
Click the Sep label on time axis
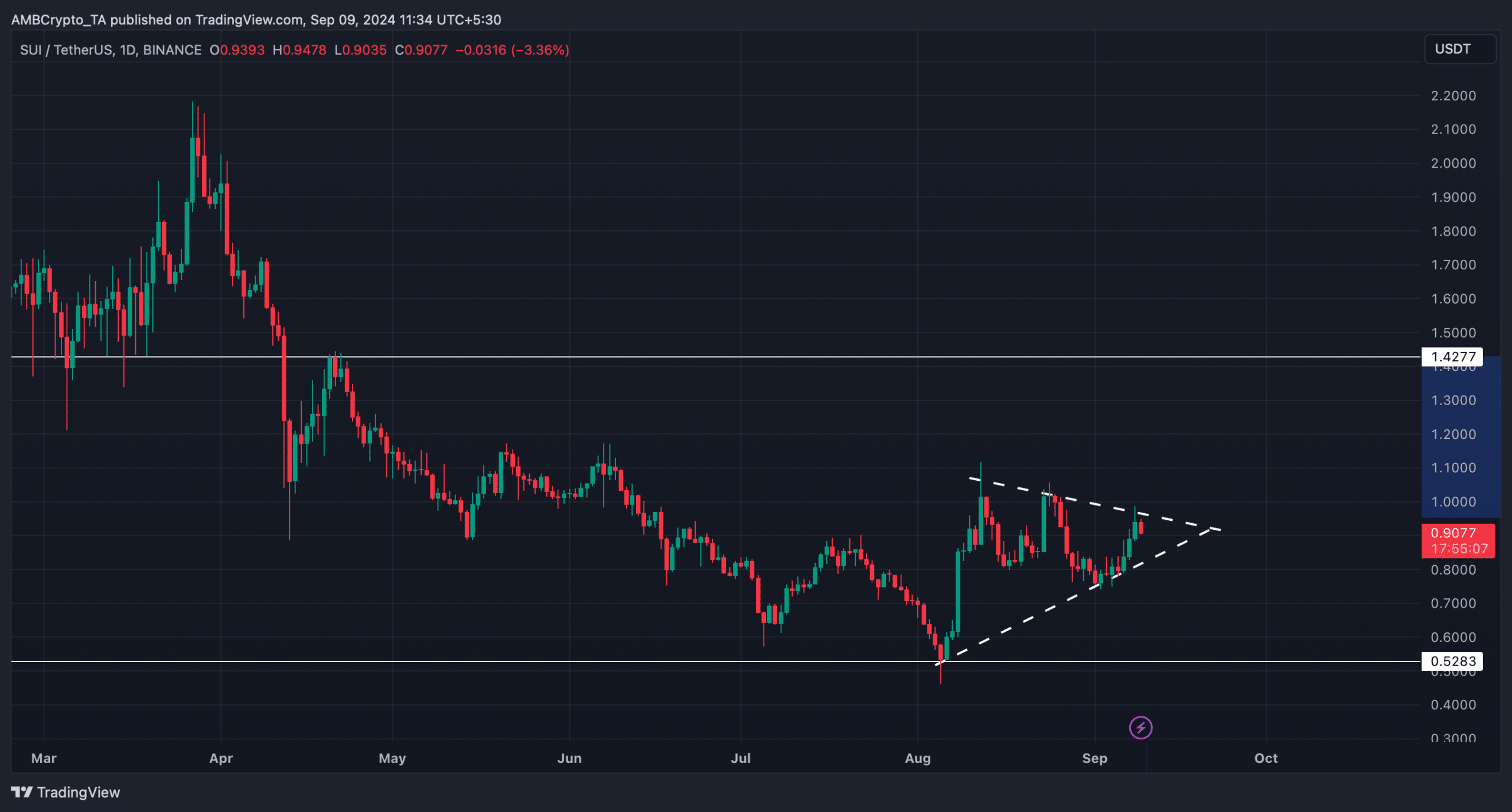1094,758
